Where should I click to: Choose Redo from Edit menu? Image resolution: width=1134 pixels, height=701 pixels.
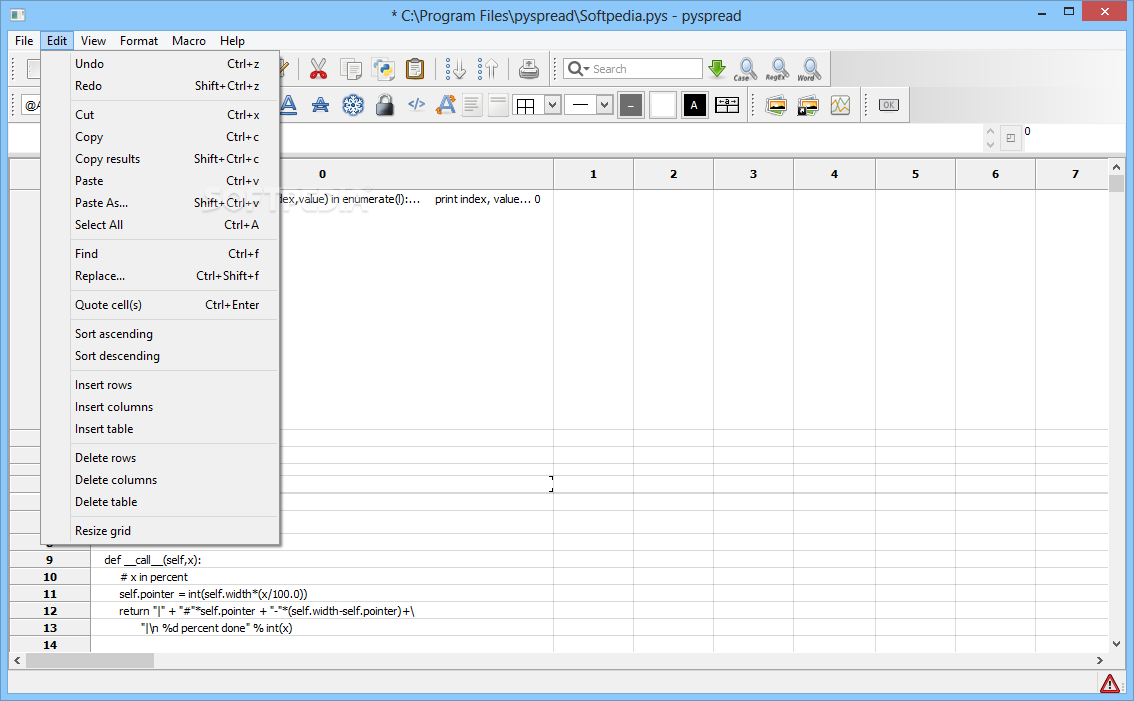pyautogui.click(x=160, y=85)
